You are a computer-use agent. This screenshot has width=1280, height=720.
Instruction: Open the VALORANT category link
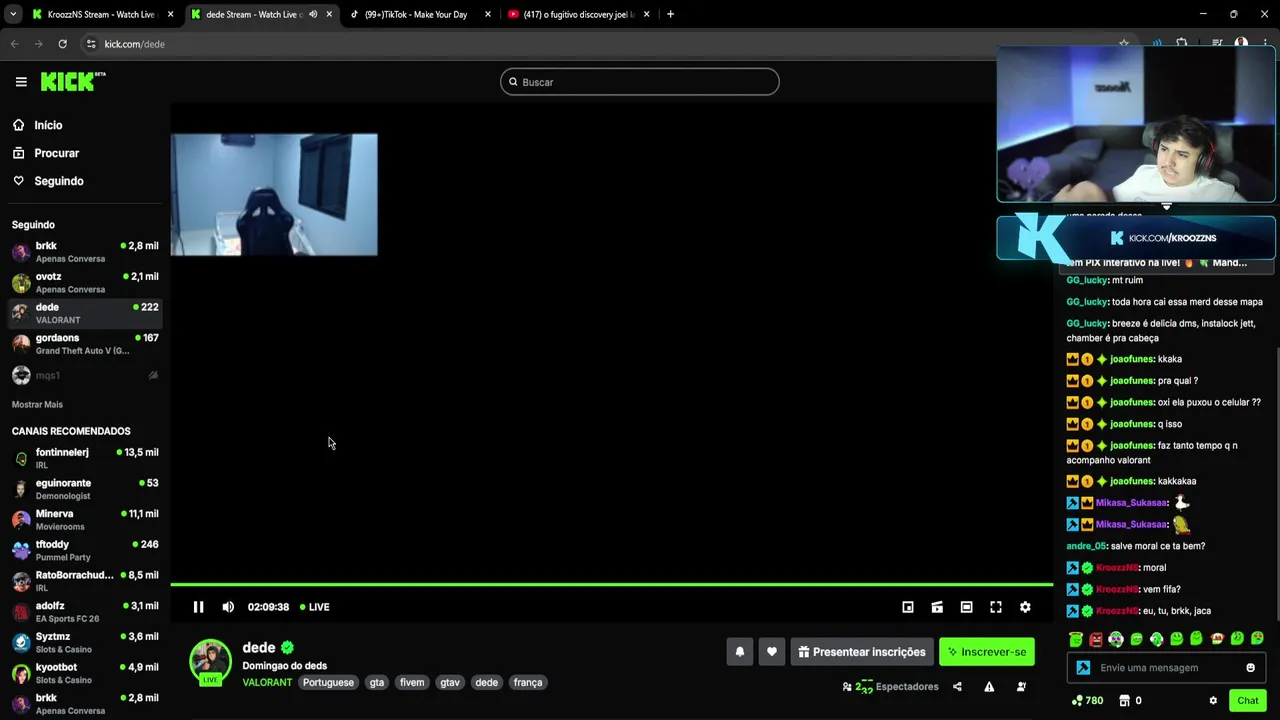coord(267,683)
